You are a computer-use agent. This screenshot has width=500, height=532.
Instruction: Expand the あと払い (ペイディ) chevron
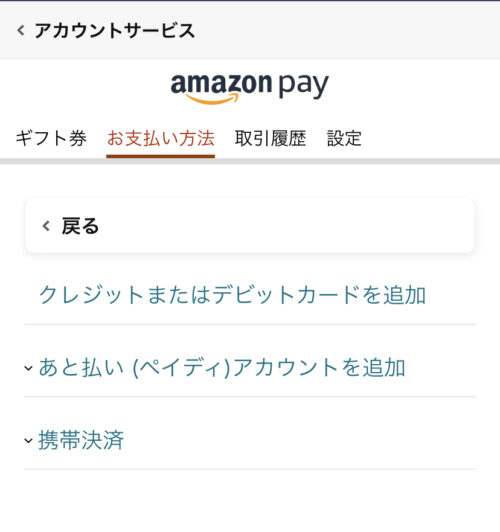click(x=28, y=368)
